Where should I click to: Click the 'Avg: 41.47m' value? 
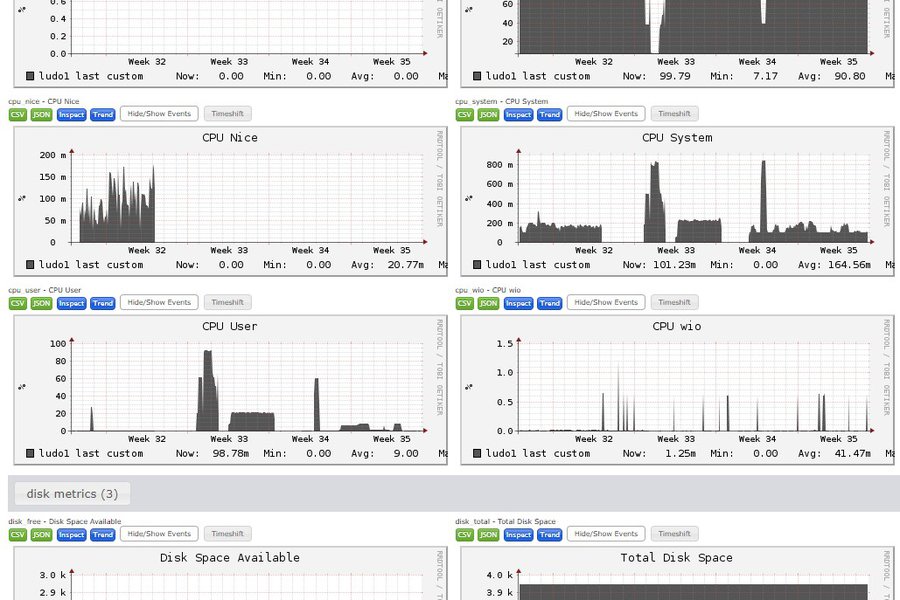tap(835, 454)
